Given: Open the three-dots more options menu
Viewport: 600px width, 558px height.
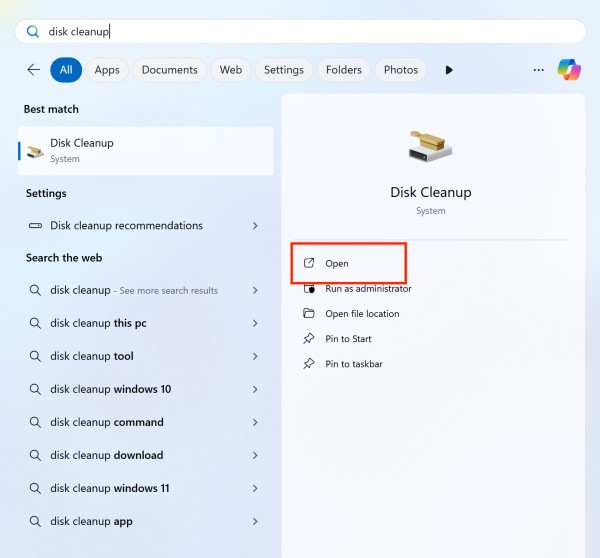Looking at the screenshot, I should pos(538,70).
